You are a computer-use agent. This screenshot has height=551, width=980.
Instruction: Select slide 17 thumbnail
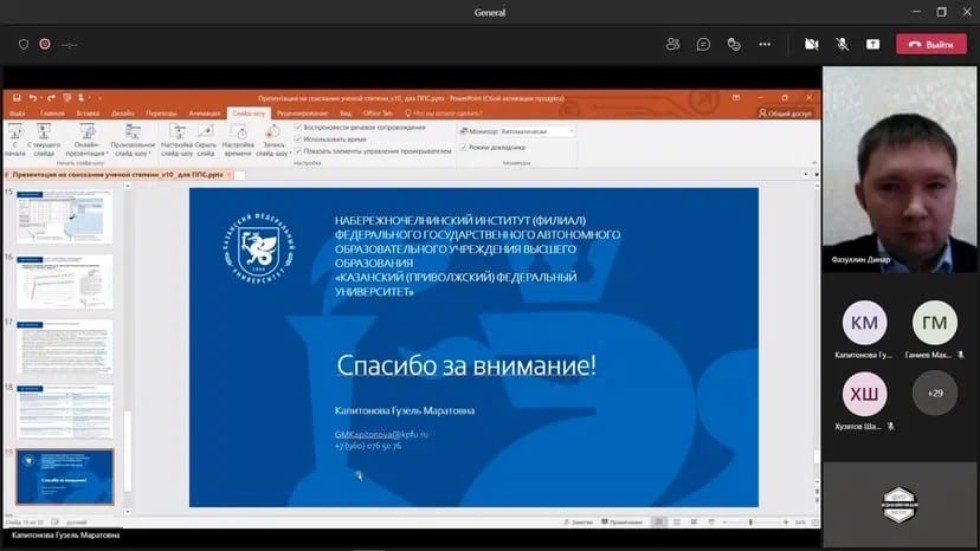click(64, 346)
